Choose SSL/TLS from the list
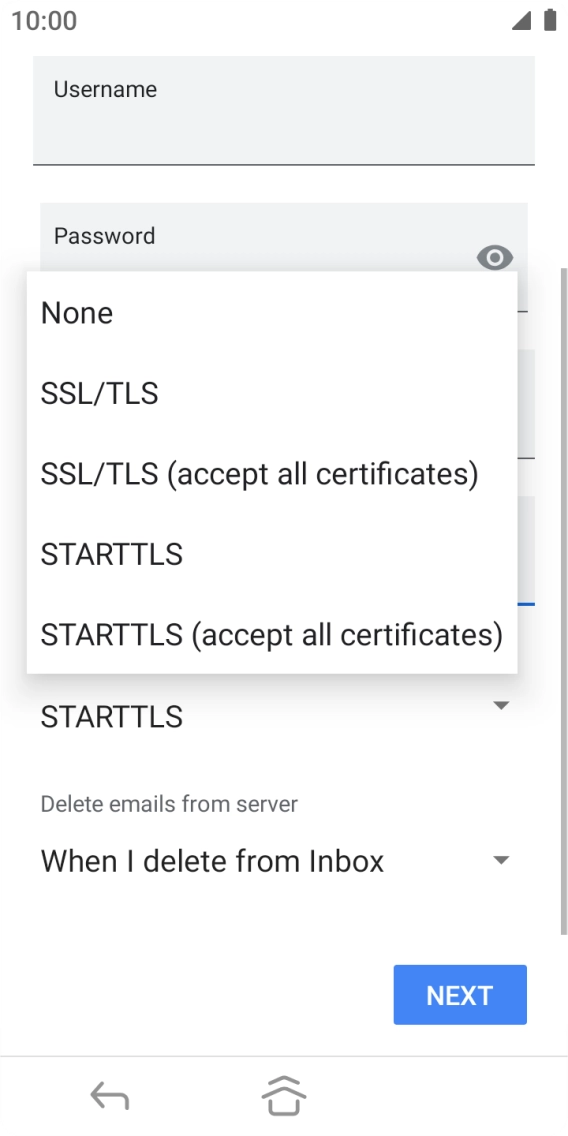 pos(272,393)
